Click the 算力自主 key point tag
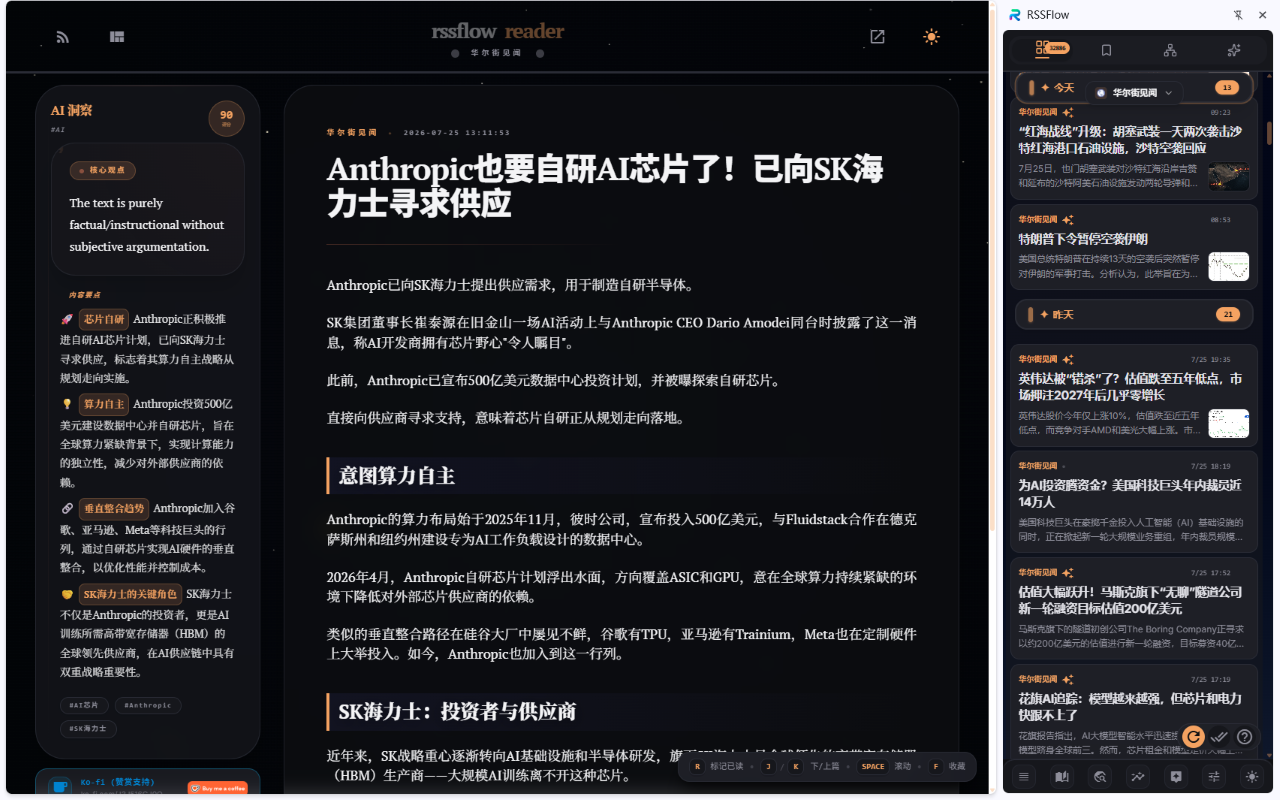This screenshot has height=800, width=1280. point(104,404)
